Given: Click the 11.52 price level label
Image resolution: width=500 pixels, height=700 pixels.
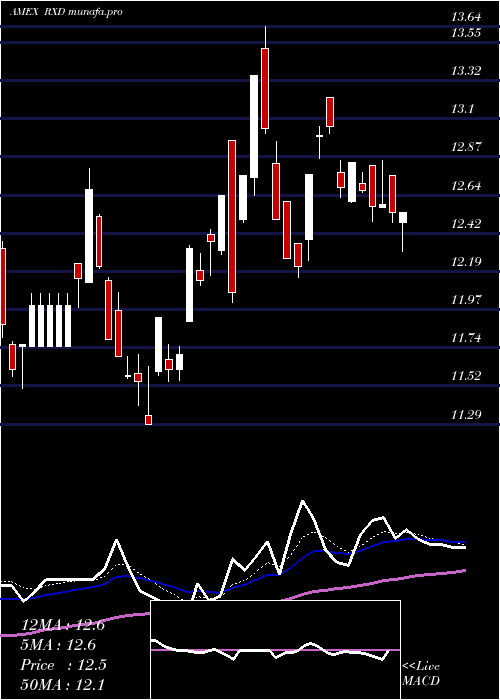Looking at the screenshot, I should coord(467,376).
